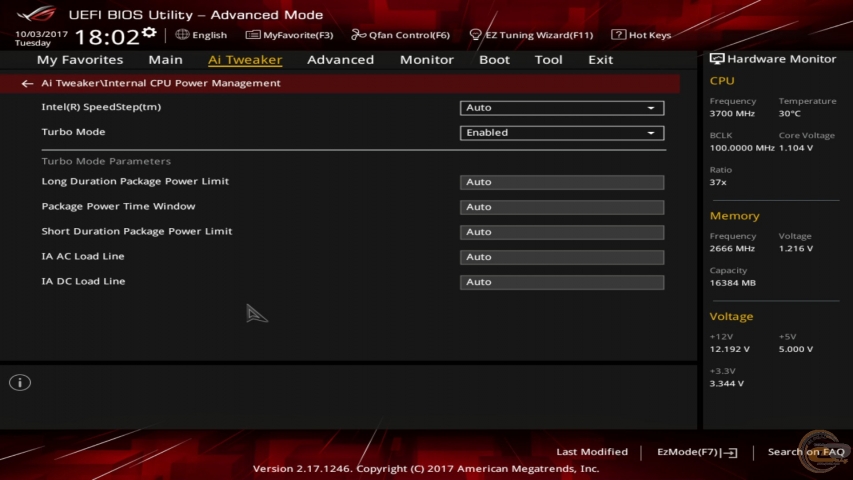Open MyFavorite(F3)
Viewport: 853px width, 480px height.
point(289,35)
